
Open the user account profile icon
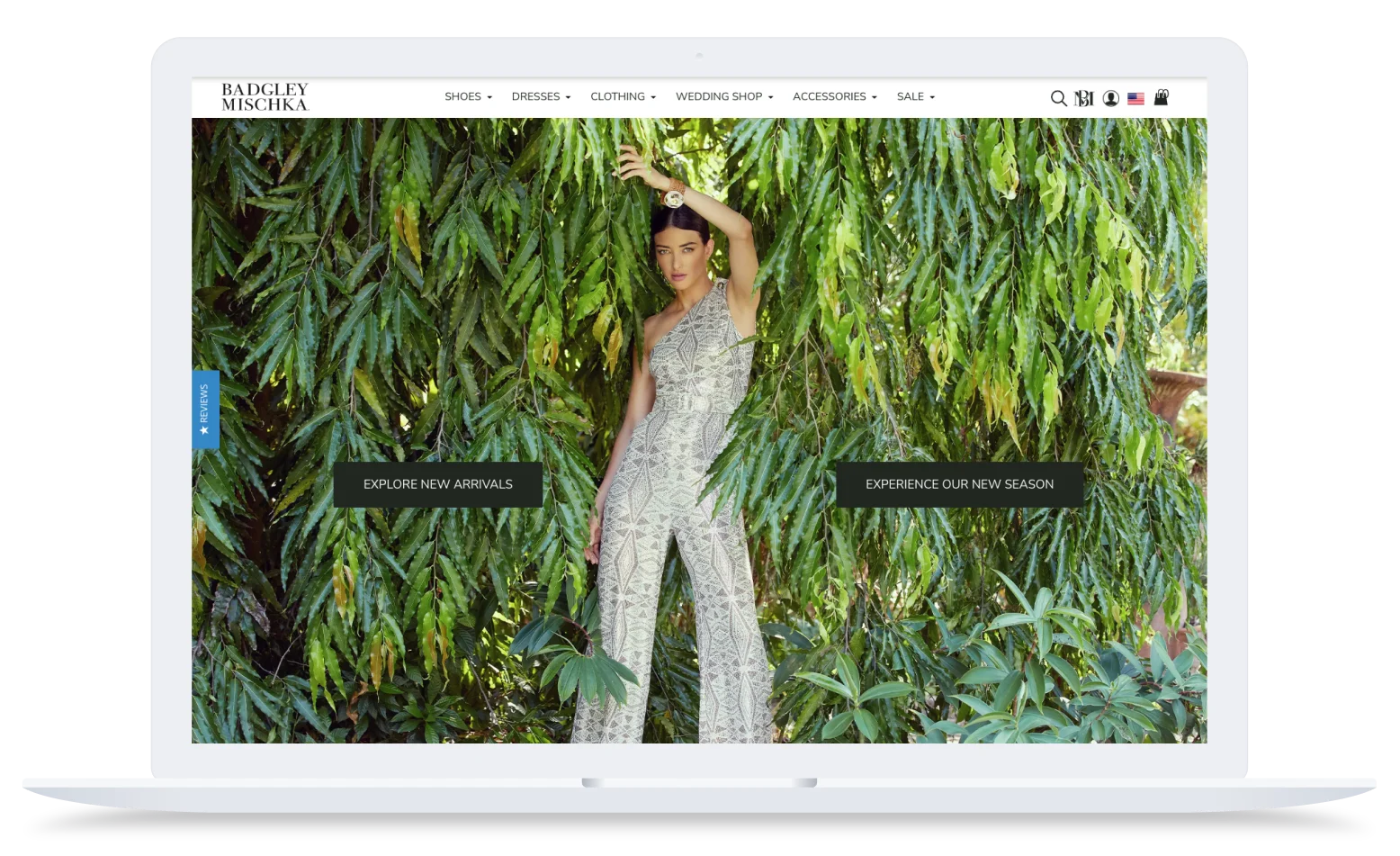[1111, 98]
